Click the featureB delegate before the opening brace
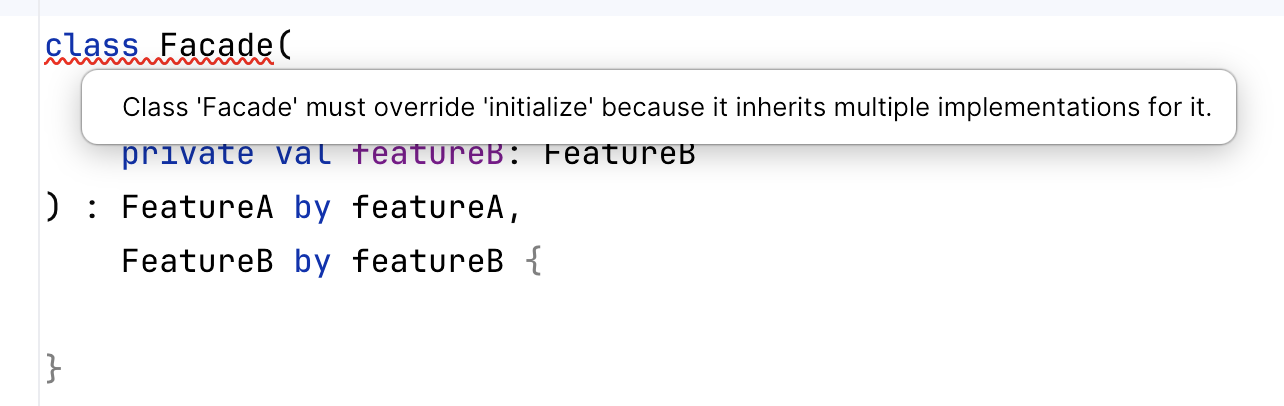Screen dimensions: 1284x406 pyautogui.click(x=428, y=262)
